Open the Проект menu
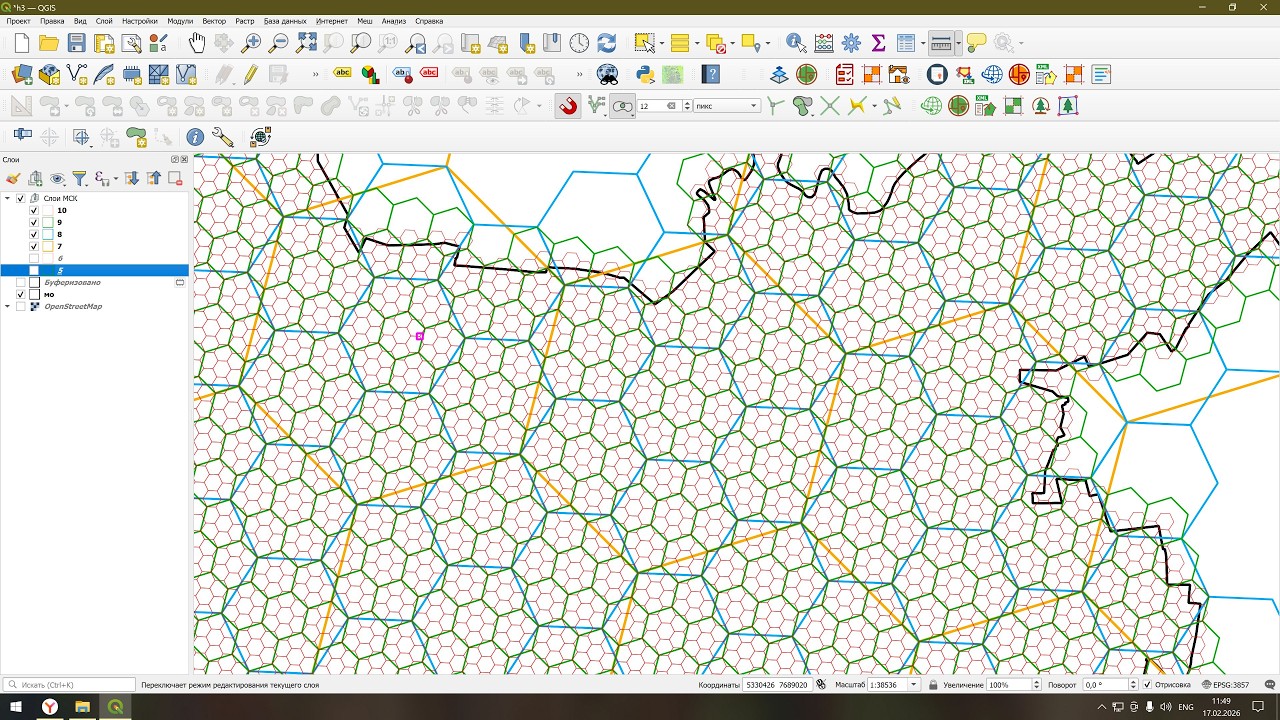This screenshot has height=720, width=1280. point(18,21)
